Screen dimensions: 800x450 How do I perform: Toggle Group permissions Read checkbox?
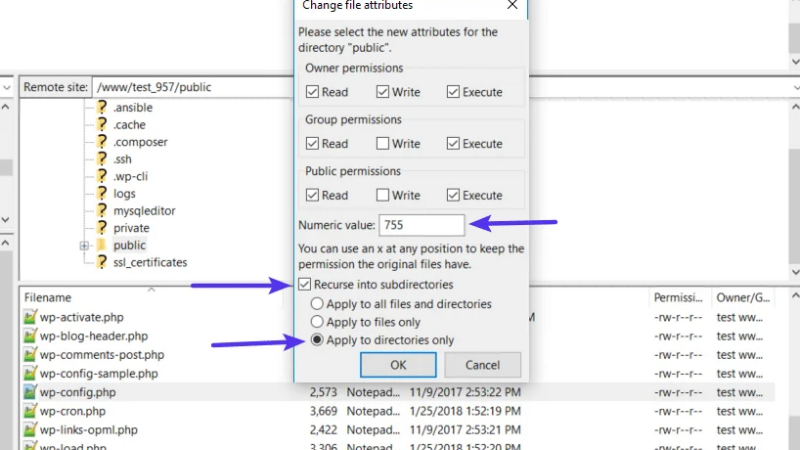(312, 143)
